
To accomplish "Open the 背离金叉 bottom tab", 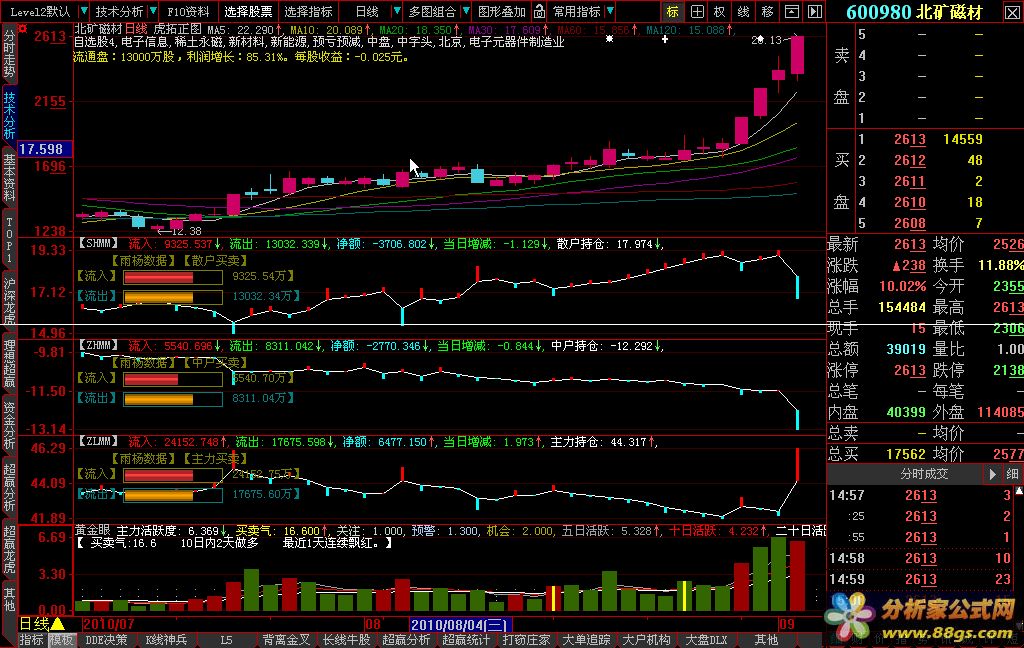I will tap(286, 640).
